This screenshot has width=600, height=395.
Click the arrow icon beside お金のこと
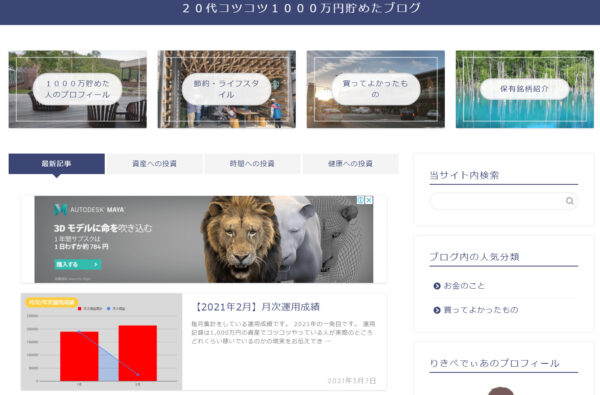point(437,286)
